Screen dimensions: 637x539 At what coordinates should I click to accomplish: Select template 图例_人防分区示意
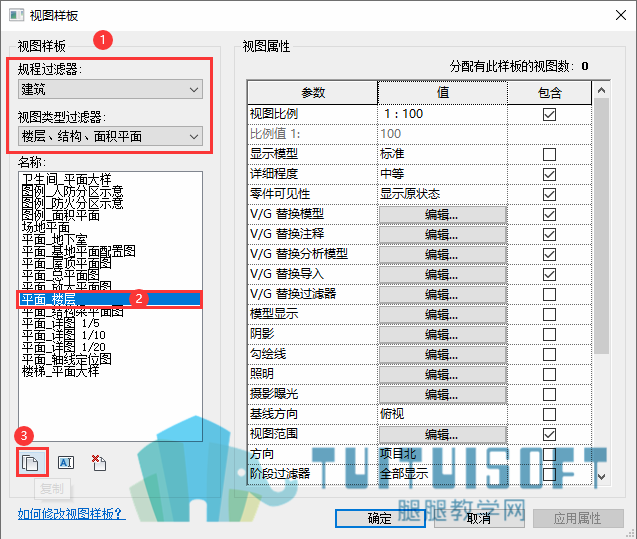(x=72, y=191)
